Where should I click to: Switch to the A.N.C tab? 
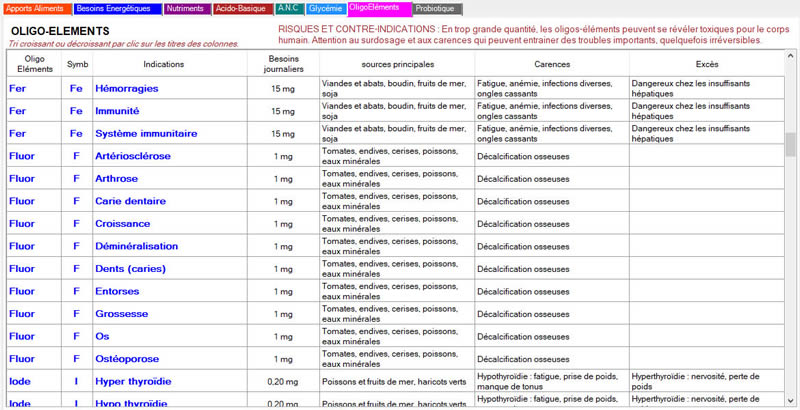(x=290, y=9)
